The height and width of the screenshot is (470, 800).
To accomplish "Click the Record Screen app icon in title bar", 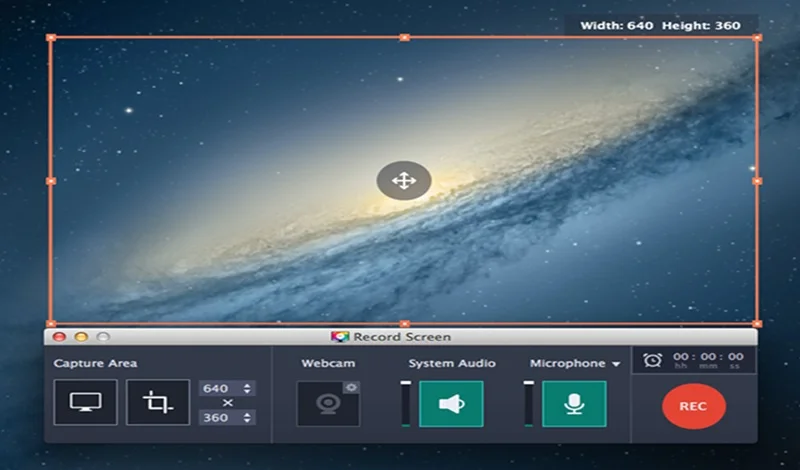I will tap(340, 337).
